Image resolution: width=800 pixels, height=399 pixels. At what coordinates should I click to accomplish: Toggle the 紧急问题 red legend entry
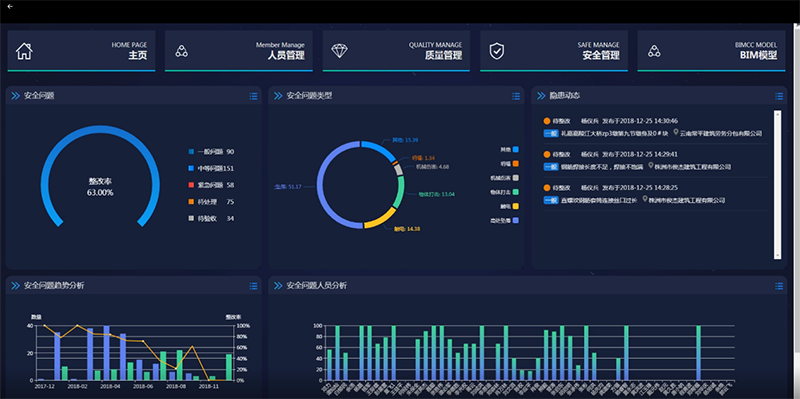click(211, 185)
